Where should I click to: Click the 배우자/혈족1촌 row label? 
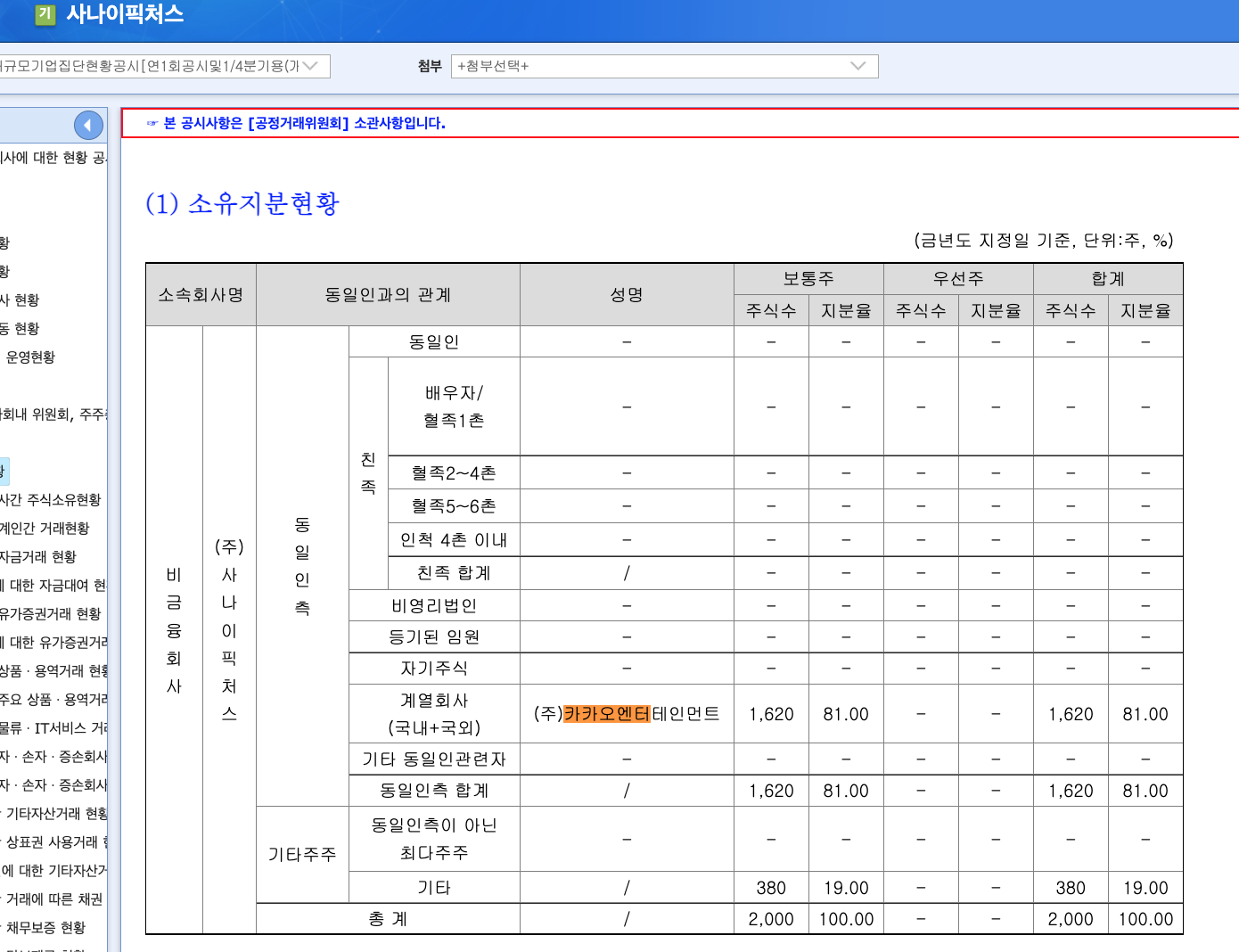coord(454,406)
